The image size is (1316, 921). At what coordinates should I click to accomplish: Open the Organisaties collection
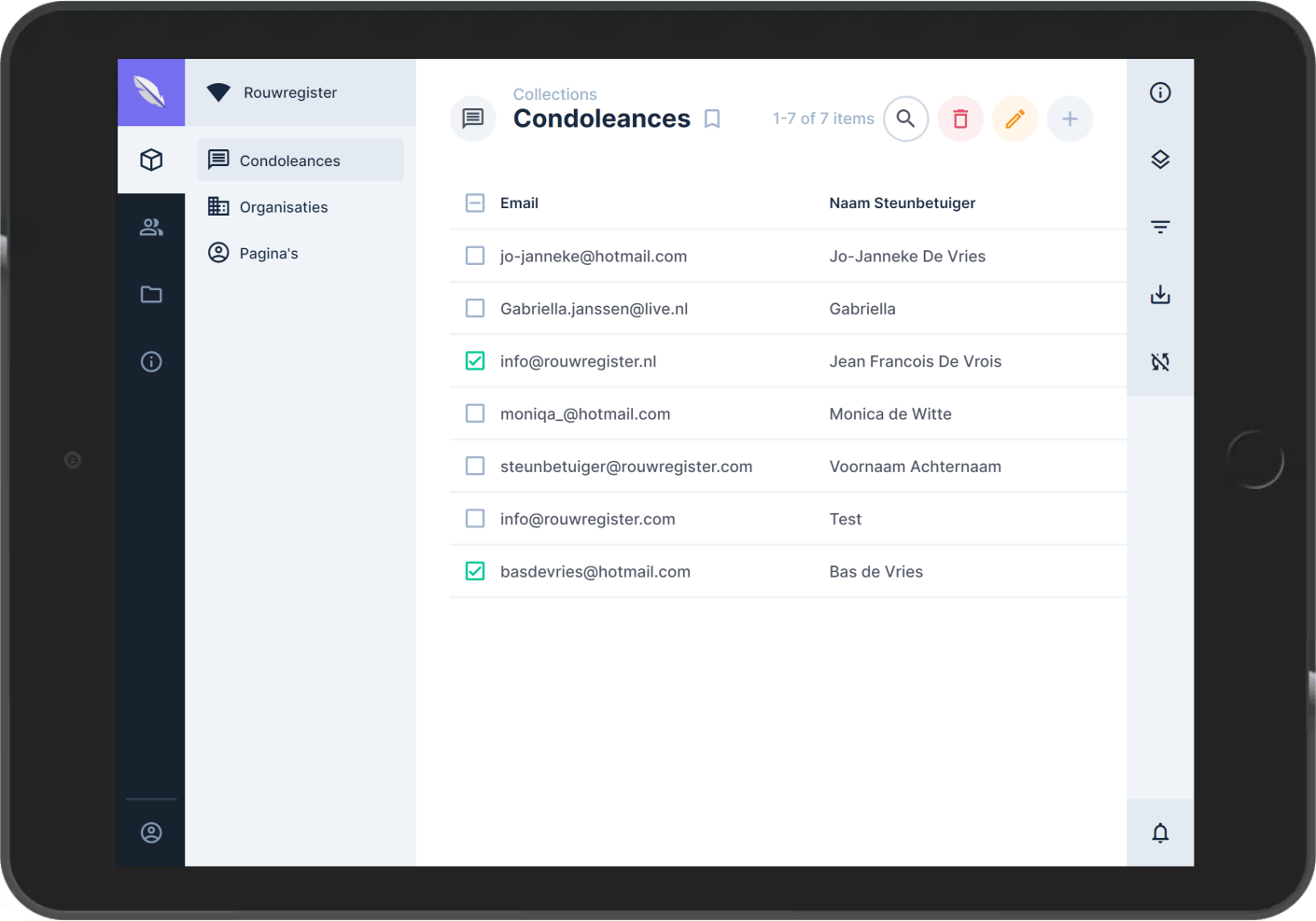pos(284,206)
